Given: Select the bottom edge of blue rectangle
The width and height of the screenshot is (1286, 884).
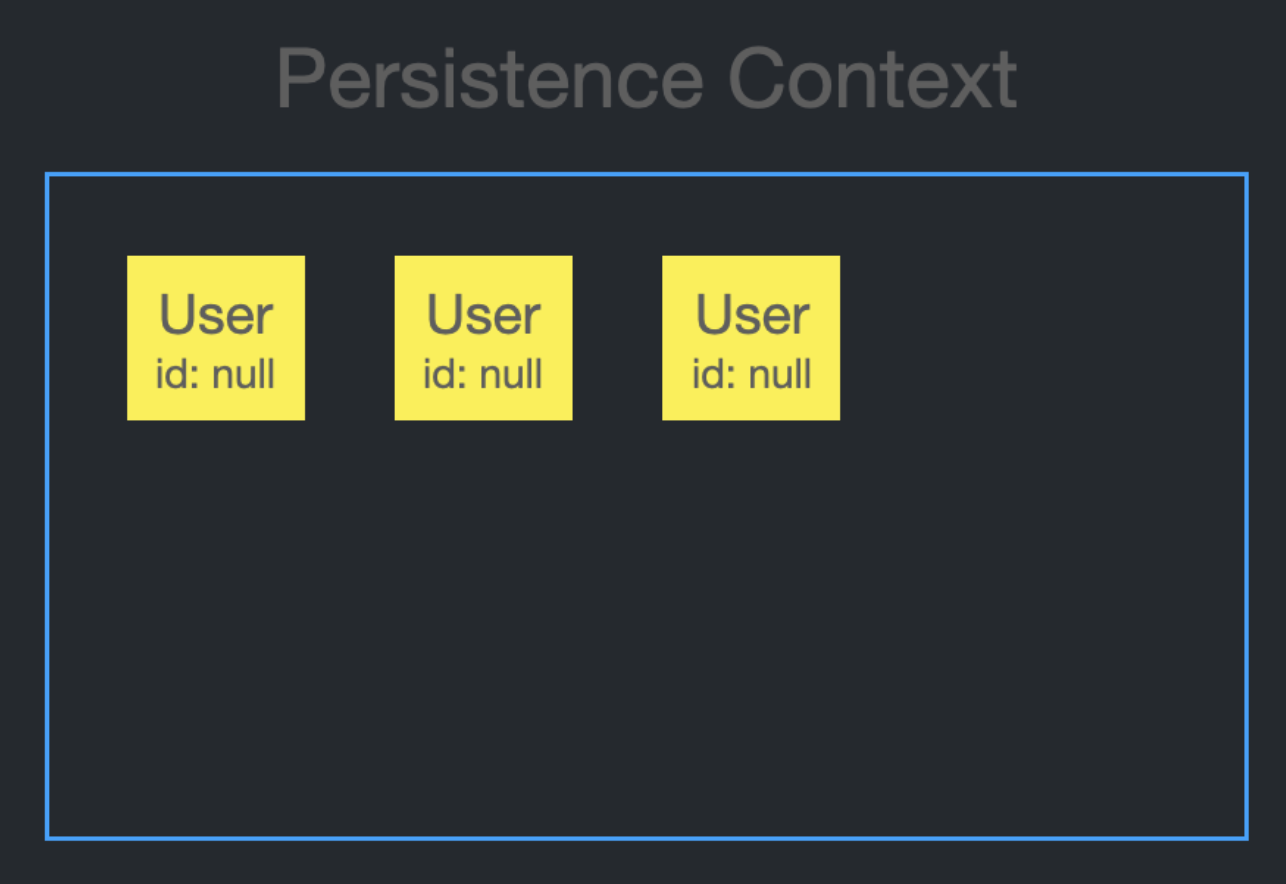Looking at the screenshot, I should pyautogui.click(x=646, y=838).
